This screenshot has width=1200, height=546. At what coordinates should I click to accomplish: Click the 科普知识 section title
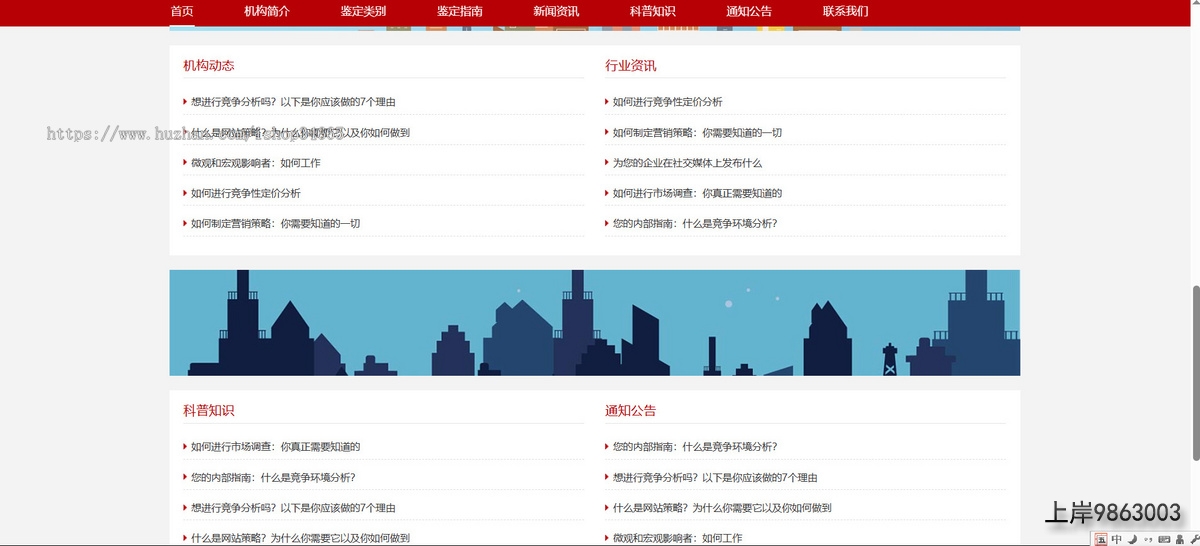(209, 411)
